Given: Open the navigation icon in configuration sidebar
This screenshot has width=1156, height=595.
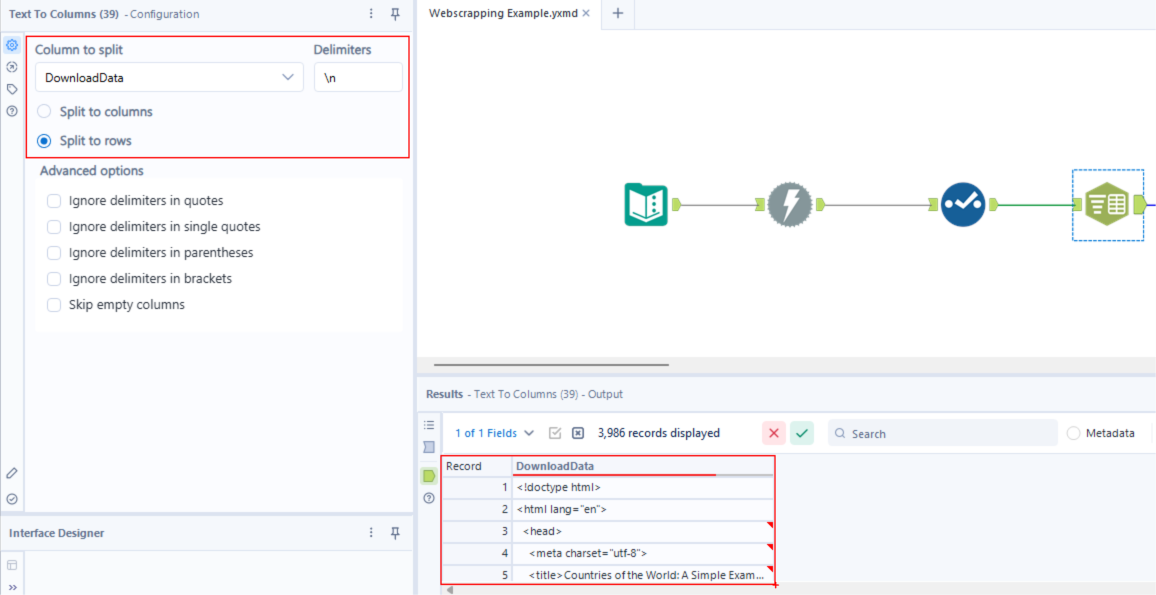Looking at the screenshot, I should click(12, 67).
